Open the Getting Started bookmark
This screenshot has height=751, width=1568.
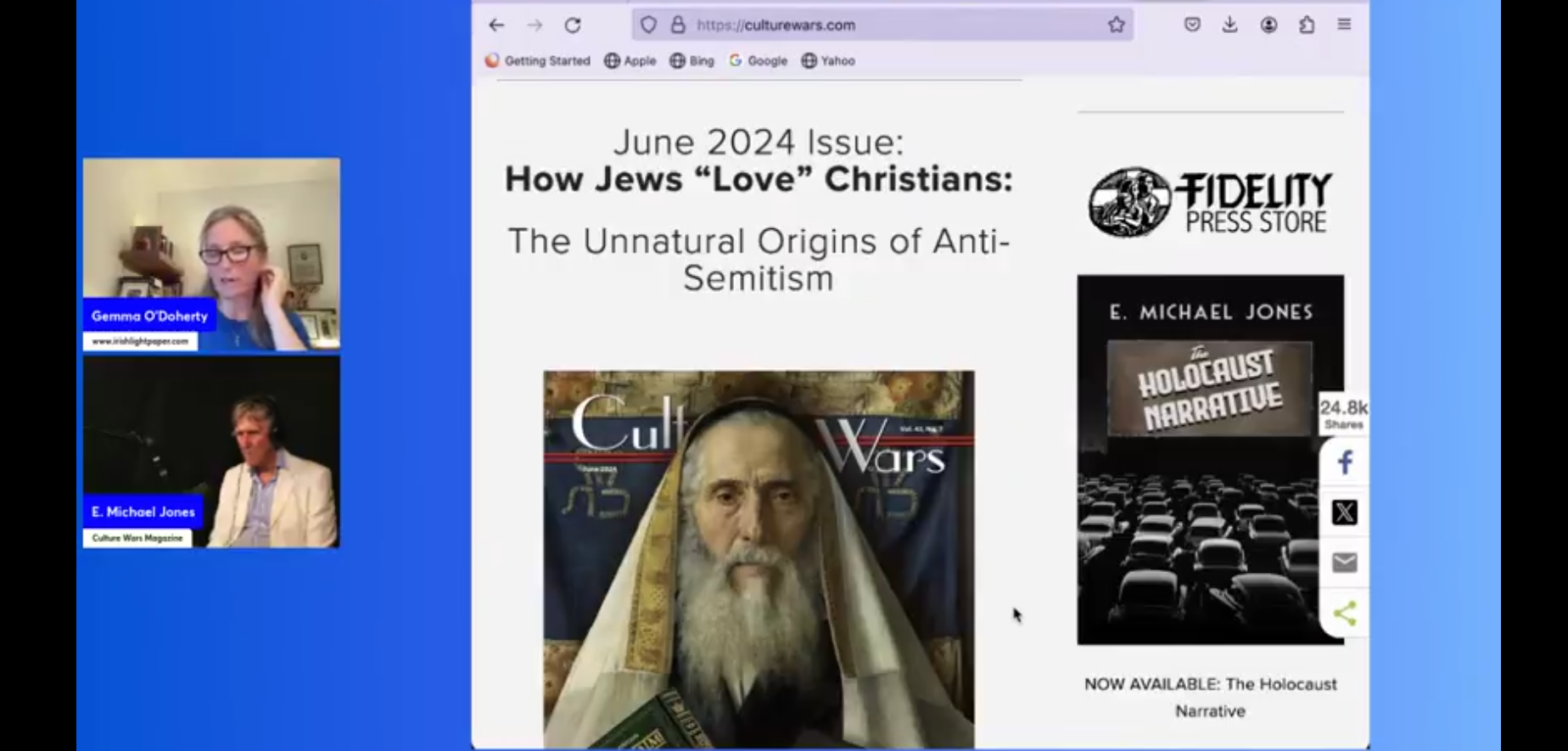point(538,61)
